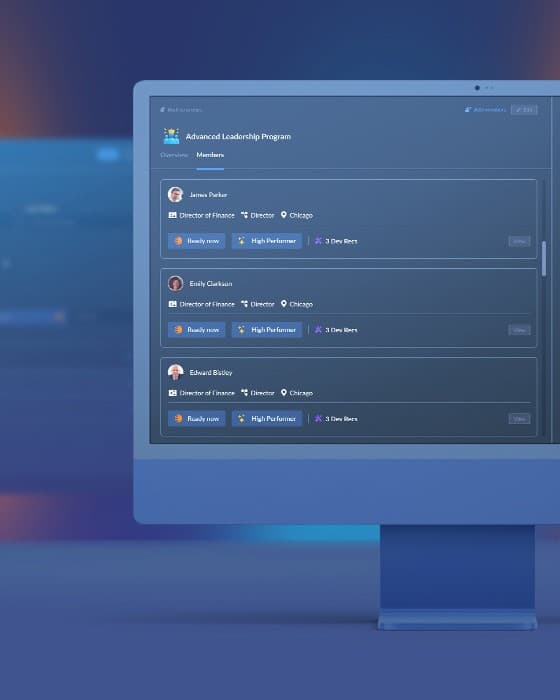Click Director of Finance text for Edward Bisley
The image size is (560, 700).
click(207, 393)
